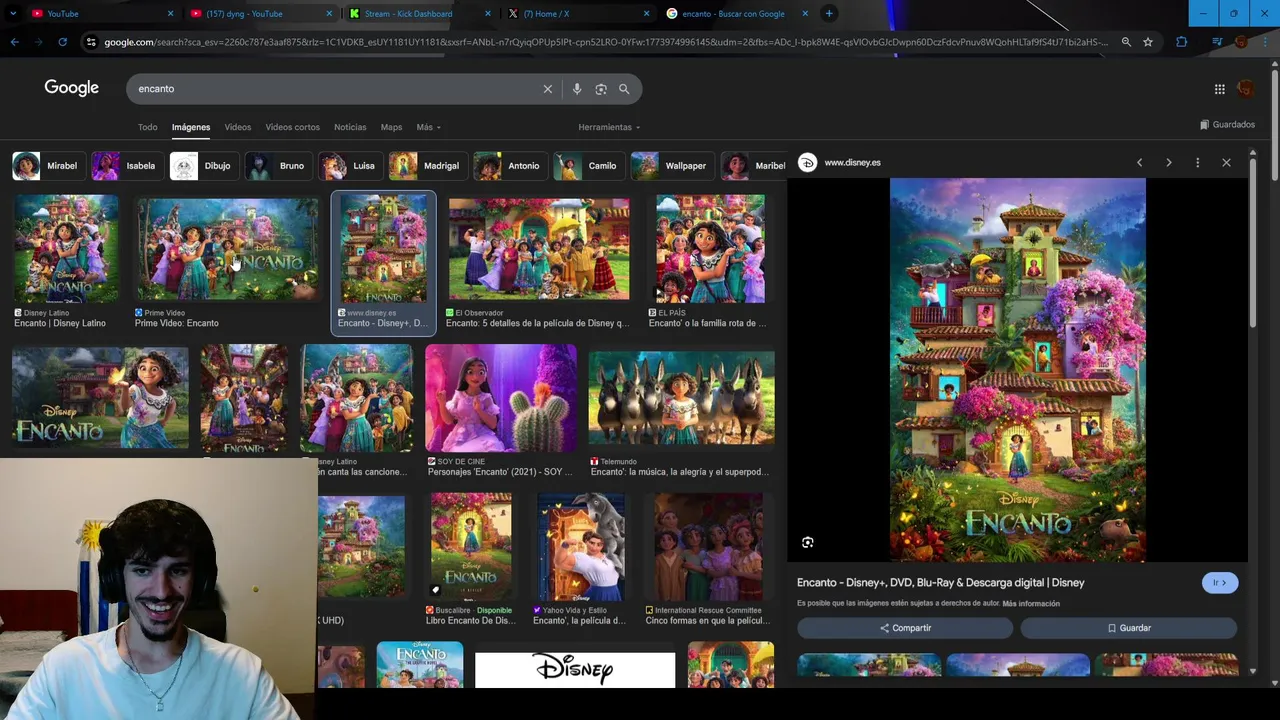Go to next image in preview panel

point(1169,162)
